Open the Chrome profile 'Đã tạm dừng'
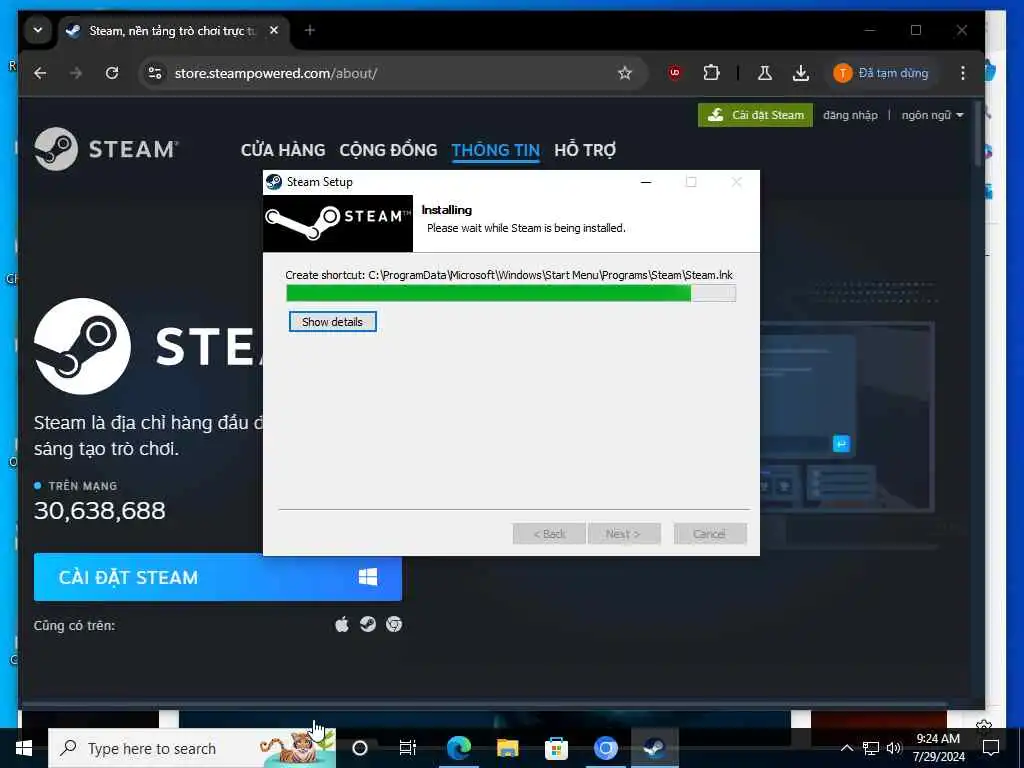The image size is (1024, 768). 881,73
